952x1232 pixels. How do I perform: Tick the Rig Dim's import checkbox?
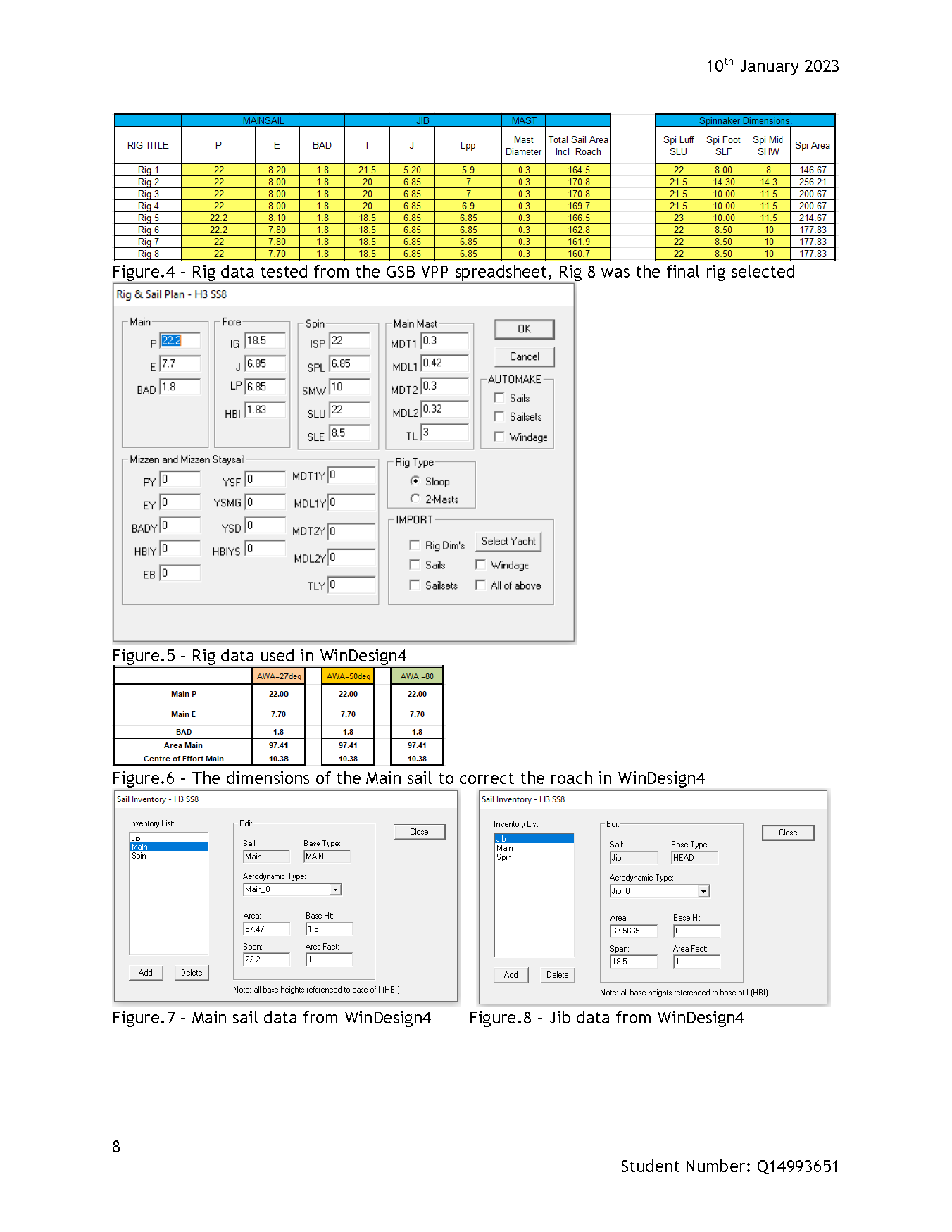click(415, 545)
